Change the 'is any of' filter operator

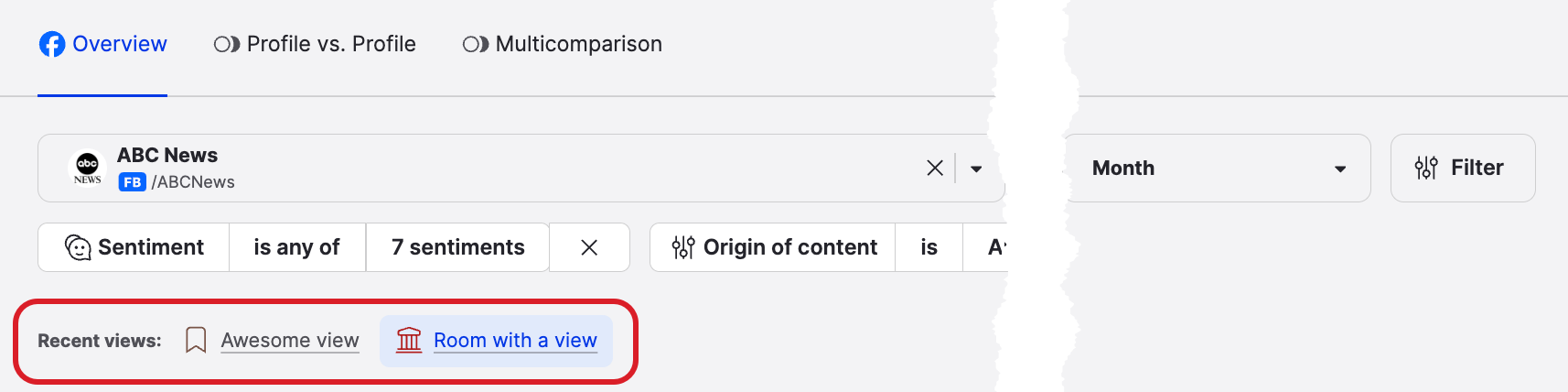point(296,247)
